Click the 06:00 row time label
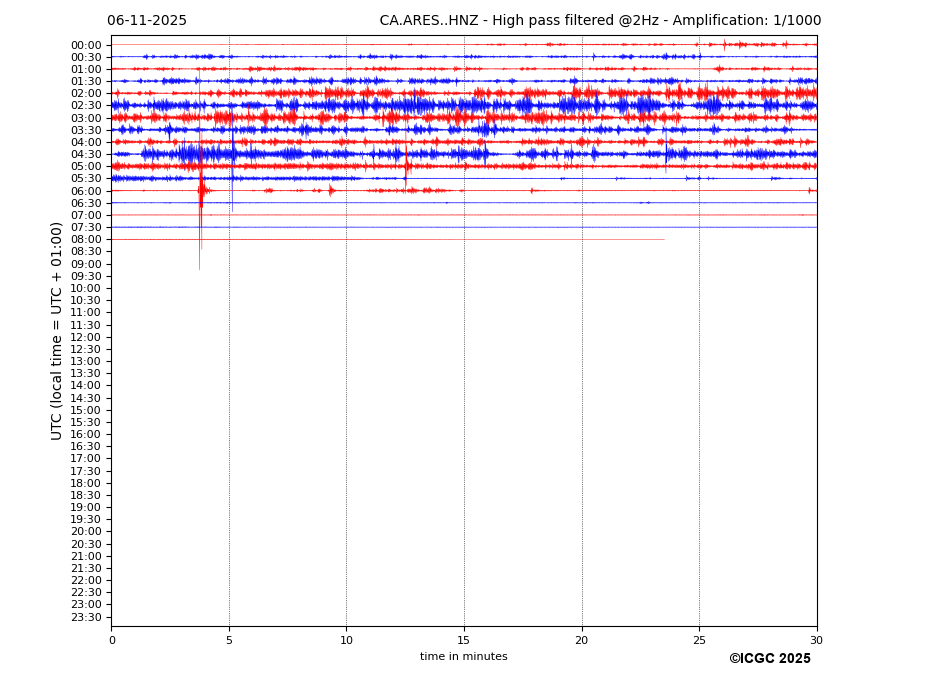 tap(86, 191)
